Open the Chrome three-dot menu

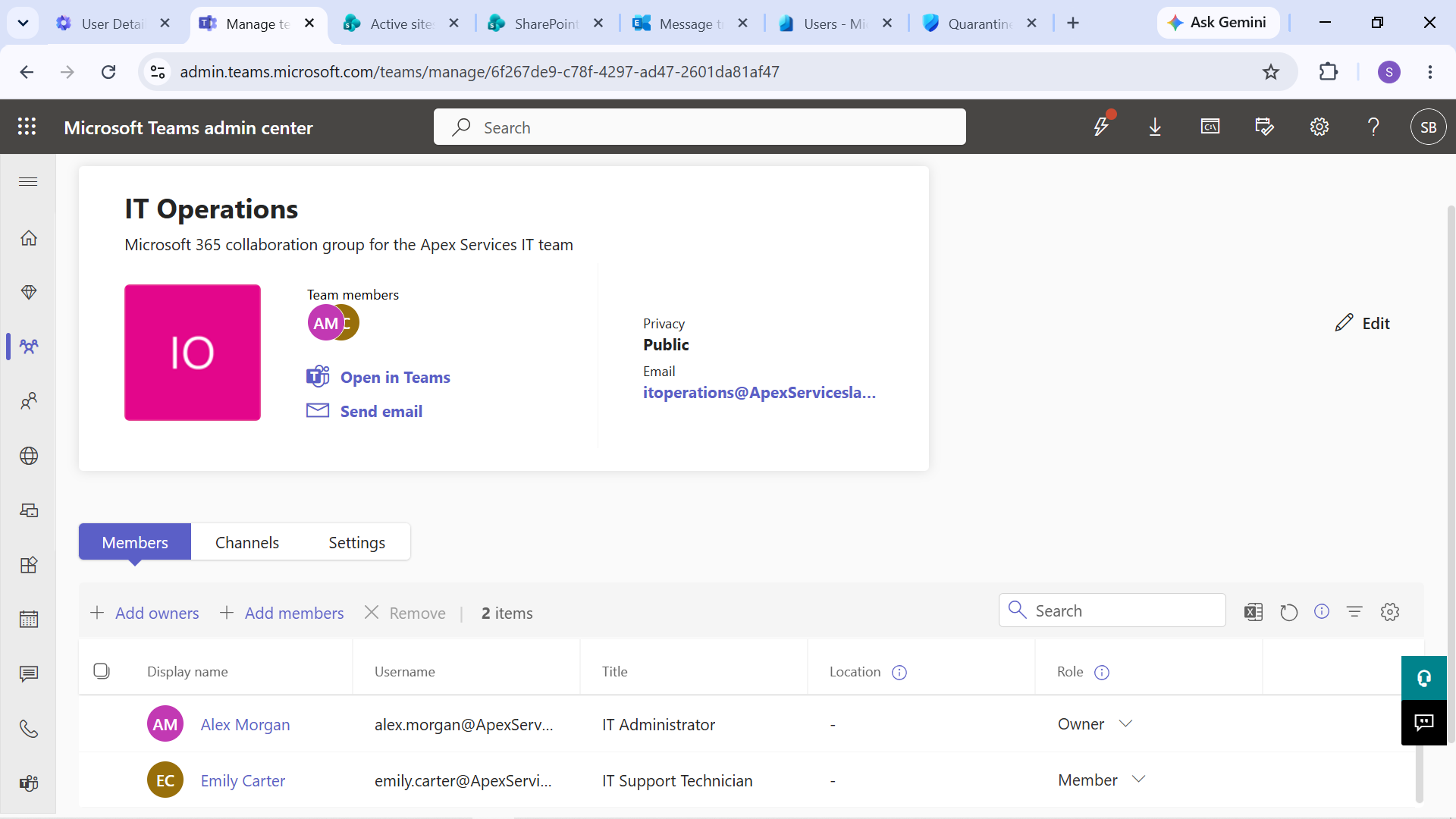(1430, 72)
